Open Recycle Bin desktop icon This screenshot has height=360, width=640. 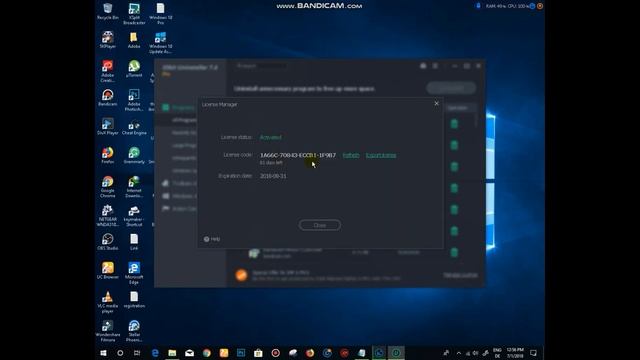(108, 11)
